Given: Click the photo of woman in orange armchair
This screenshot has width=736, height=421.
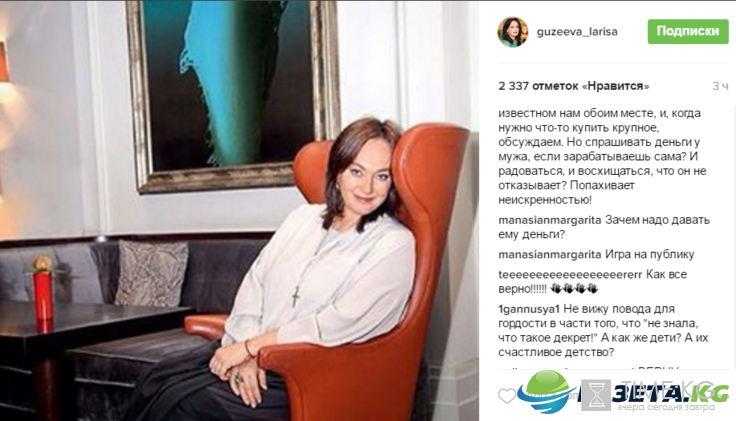Looking at the screenshot, I should click(239, 210).
